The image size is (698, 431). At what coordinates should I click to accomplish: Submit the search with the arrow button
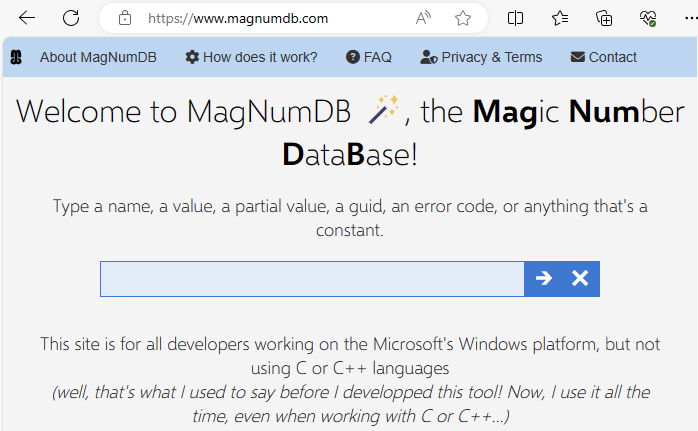click(543, 279)
